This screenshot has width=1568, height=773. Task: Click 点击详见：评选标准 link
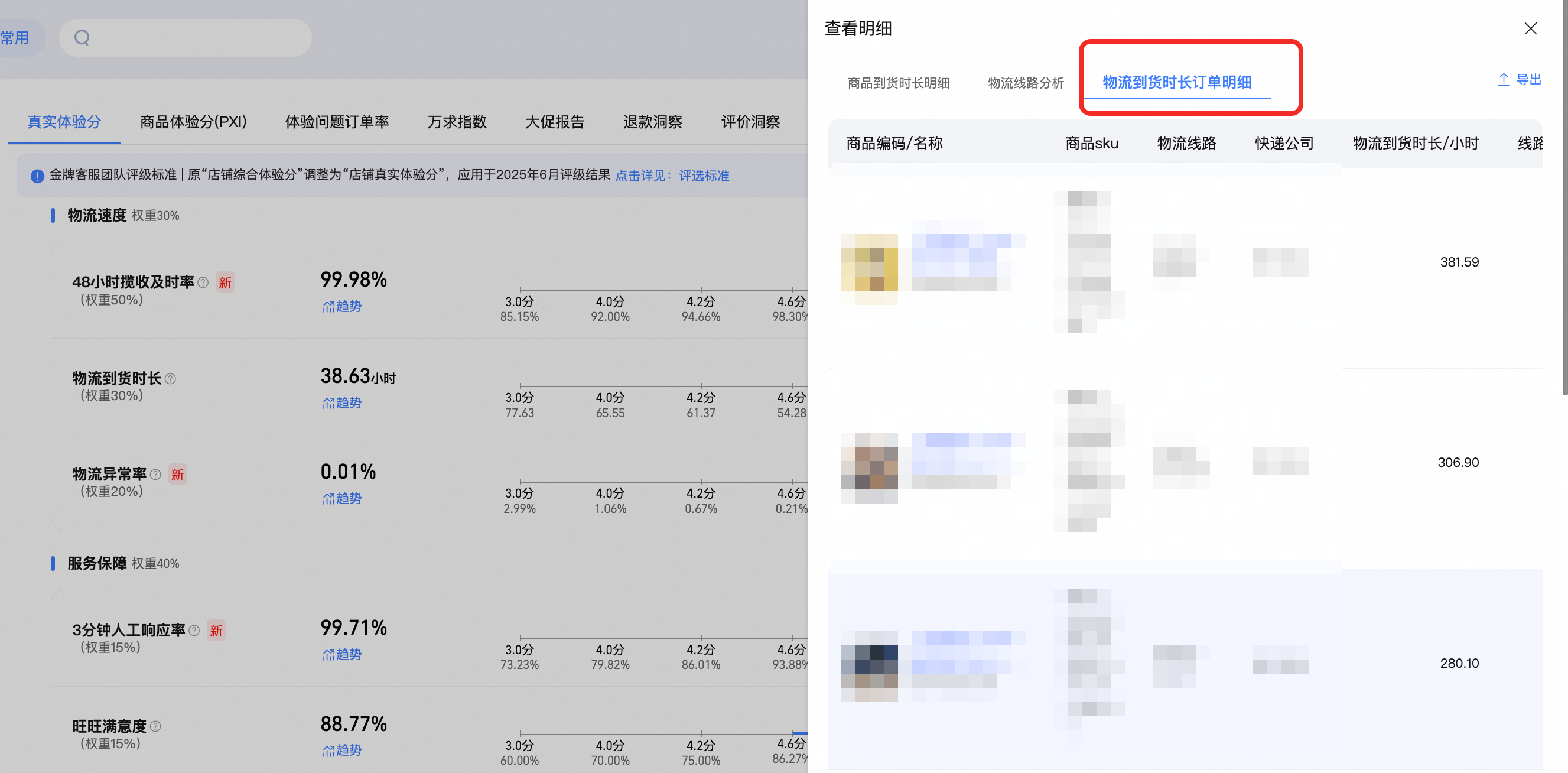[x=672, y=176]
